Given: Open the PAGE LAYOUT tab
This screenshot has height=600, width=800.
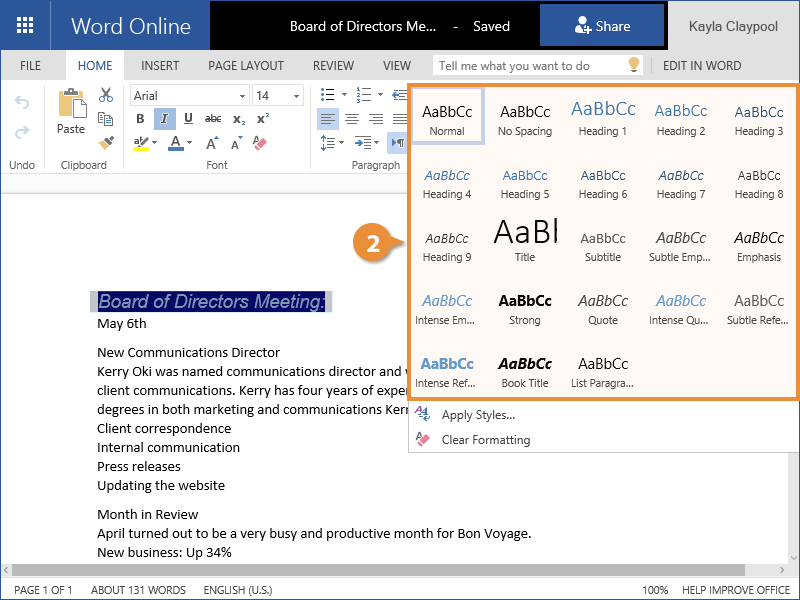Looking at the screenshot, I should (x=246, y=66).
